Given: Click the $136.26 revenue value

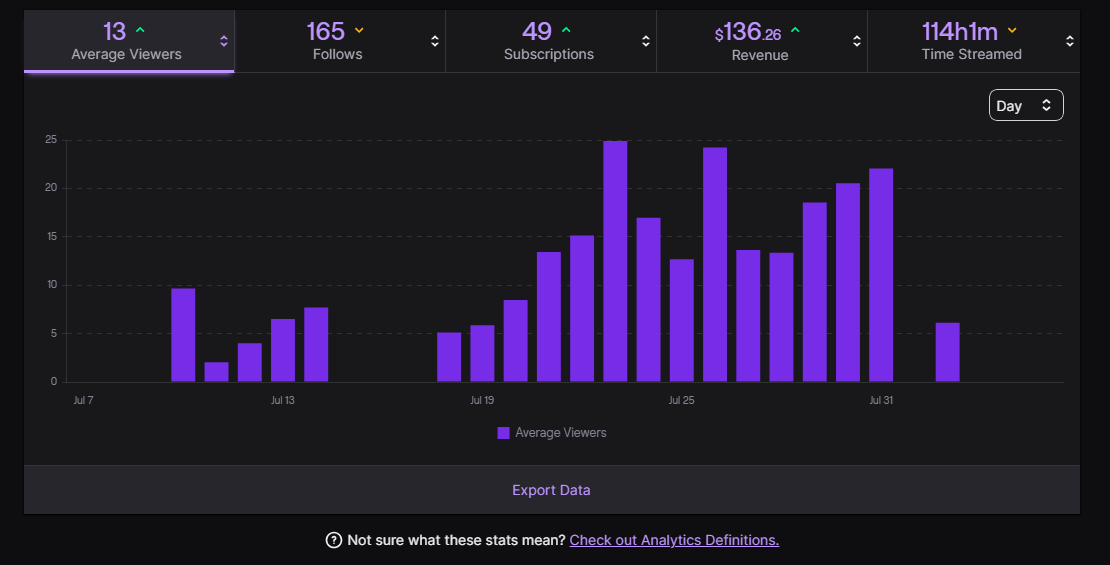Looking at the screenshot, I should [x=748, y=32].
